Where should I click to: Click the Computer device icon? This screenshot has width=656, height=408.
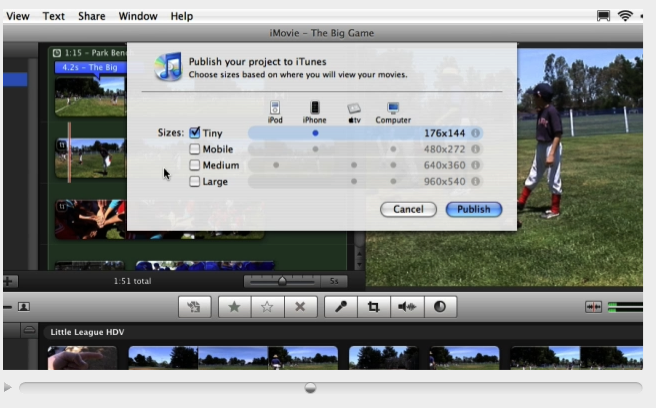tap(393, 108)
